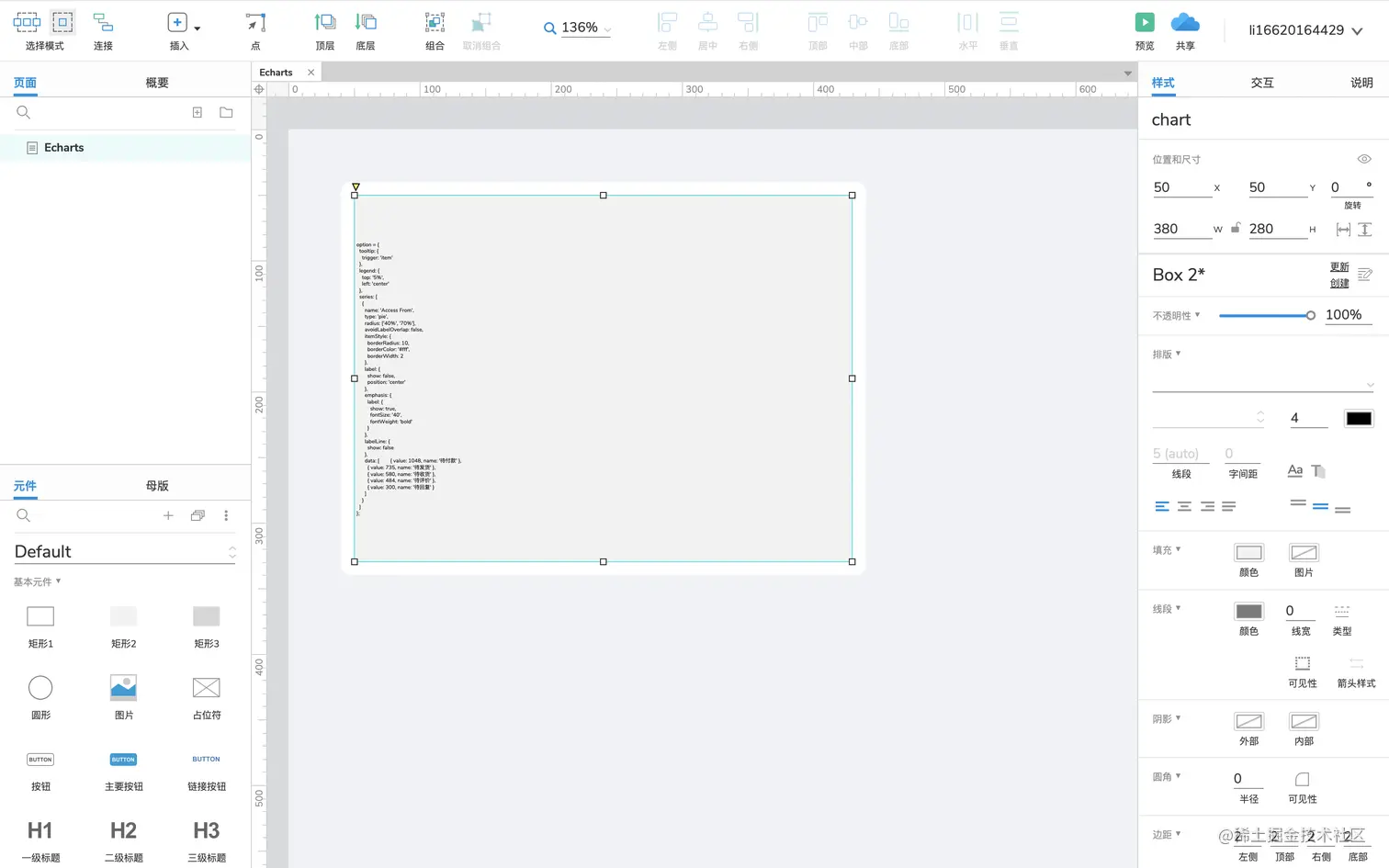Click the update/create style edit icon
Image resolution: width=1389 pixels, height=868 pixels.
pyautogui.click(x=1365, y=275)
